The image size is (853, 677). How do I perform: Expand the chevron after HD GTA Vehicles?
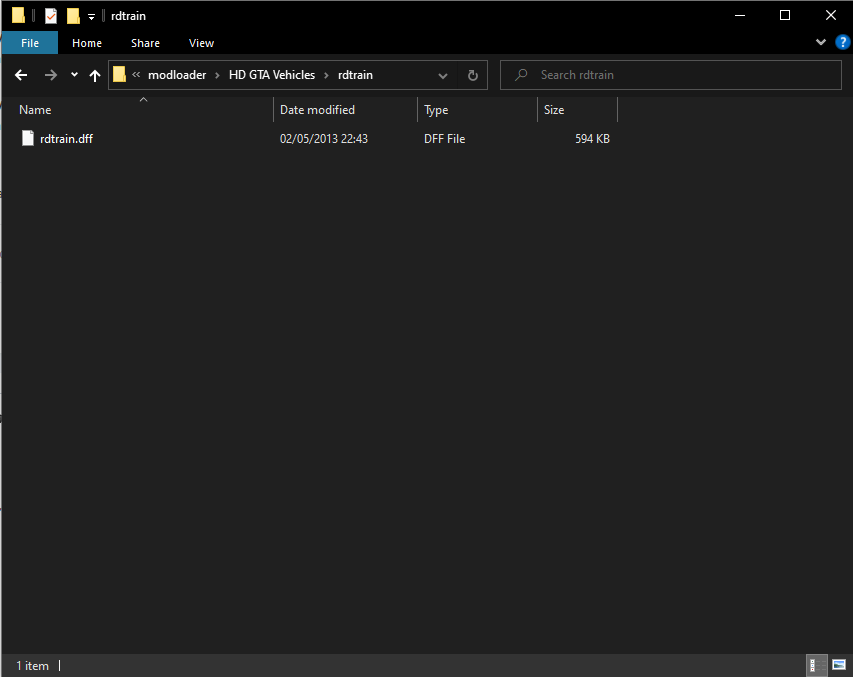pyautogui.click(x=326, y=75)
